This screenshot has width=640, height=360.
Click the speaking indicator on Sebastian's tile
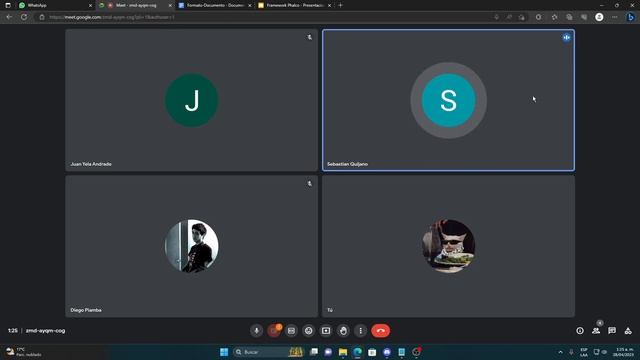566,38
